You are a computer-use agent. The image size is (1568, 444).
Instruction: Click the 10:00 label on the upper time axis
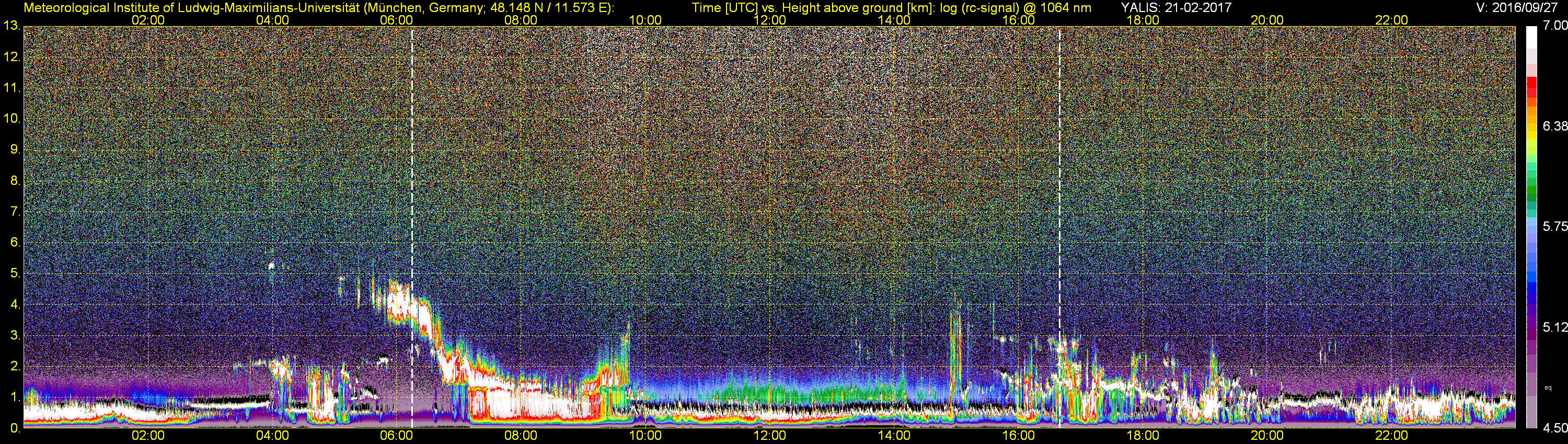pyautogui.click(x=645, y=20)
